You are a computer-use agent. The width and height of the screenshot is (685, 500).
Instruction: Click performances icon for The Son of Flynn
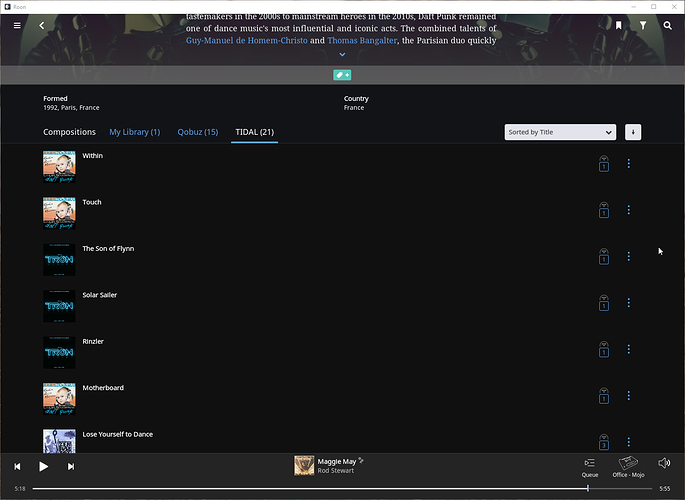[604, 257]
